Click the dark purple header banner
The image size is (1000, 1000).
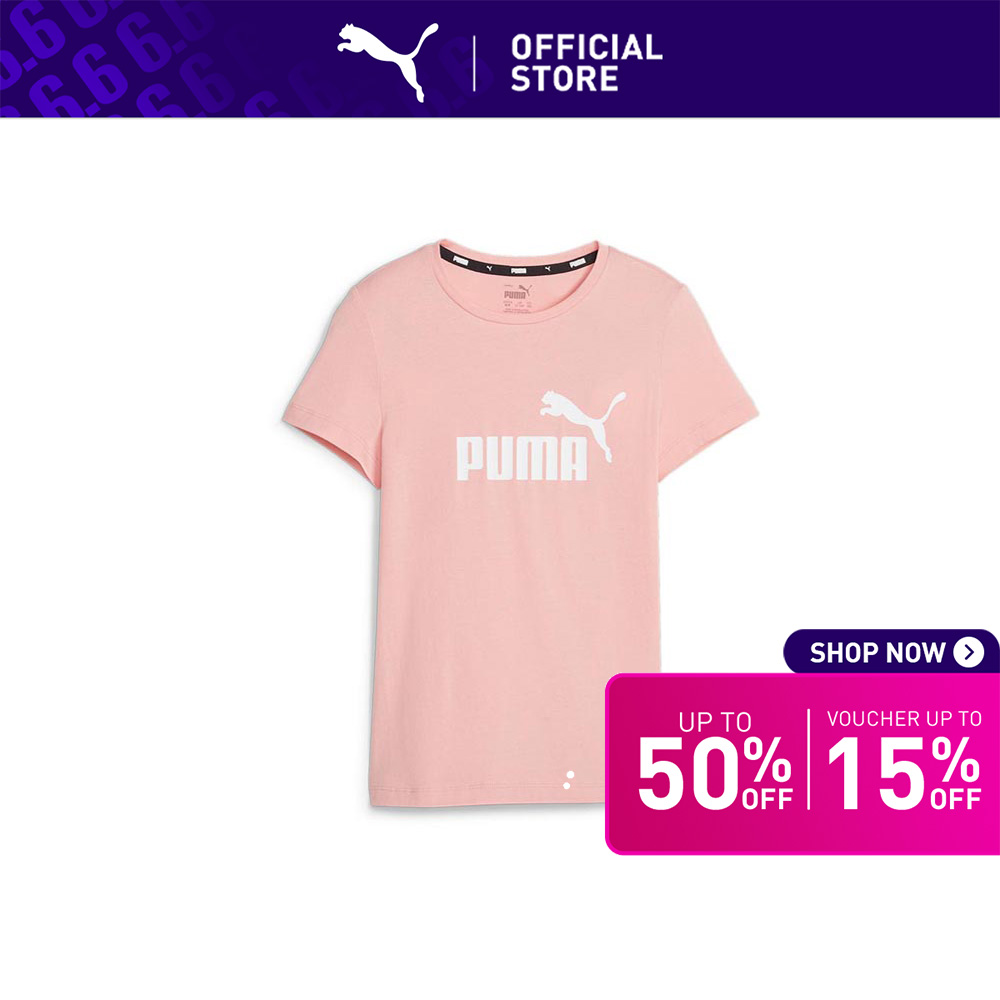(500, 59)
